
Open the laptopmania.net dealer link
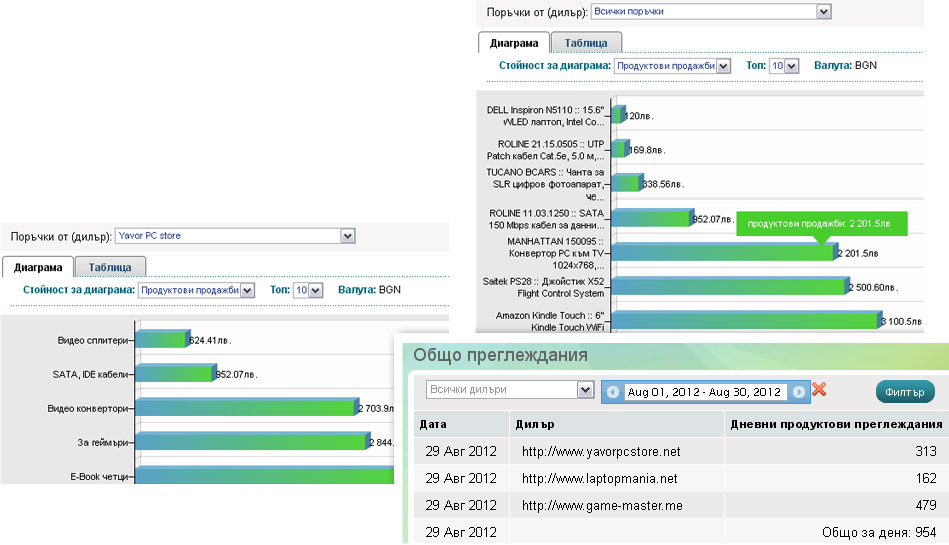(599, 479)
